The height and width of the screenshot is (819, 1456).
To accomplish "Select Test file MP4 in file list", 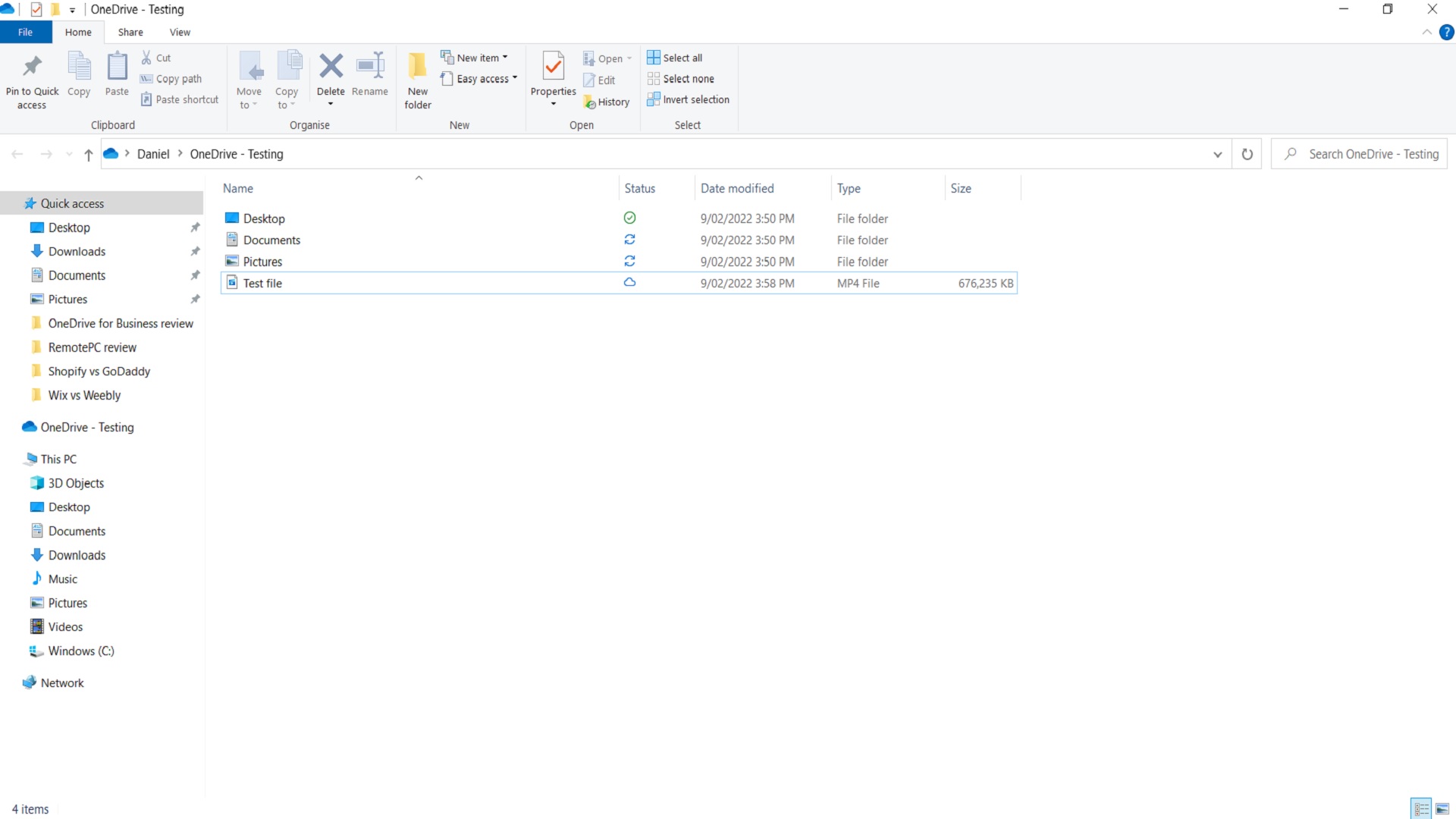I will pyautogui.click(x=619, y=283).
